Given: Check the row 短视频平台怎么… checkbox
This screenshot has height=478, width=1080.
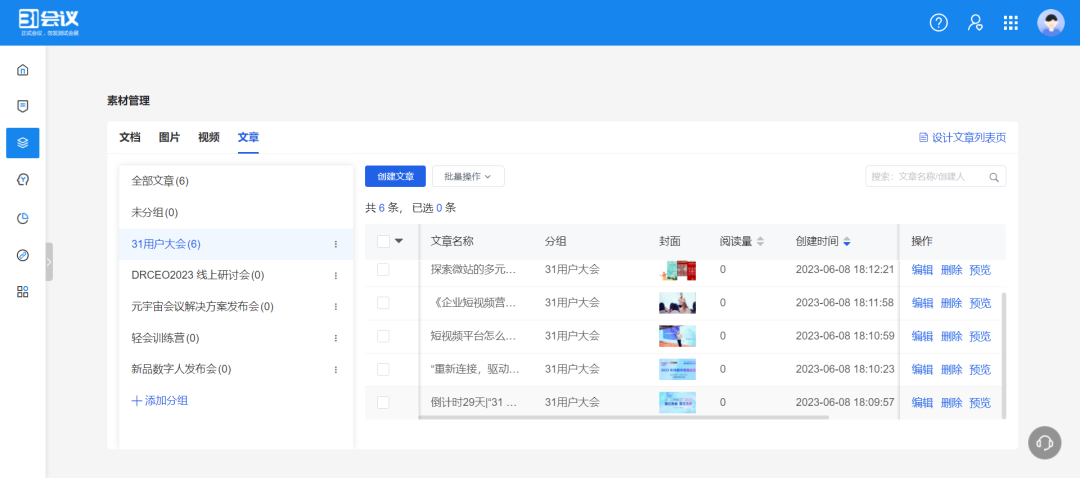Looking at the screenshot, I should (383, 336).
